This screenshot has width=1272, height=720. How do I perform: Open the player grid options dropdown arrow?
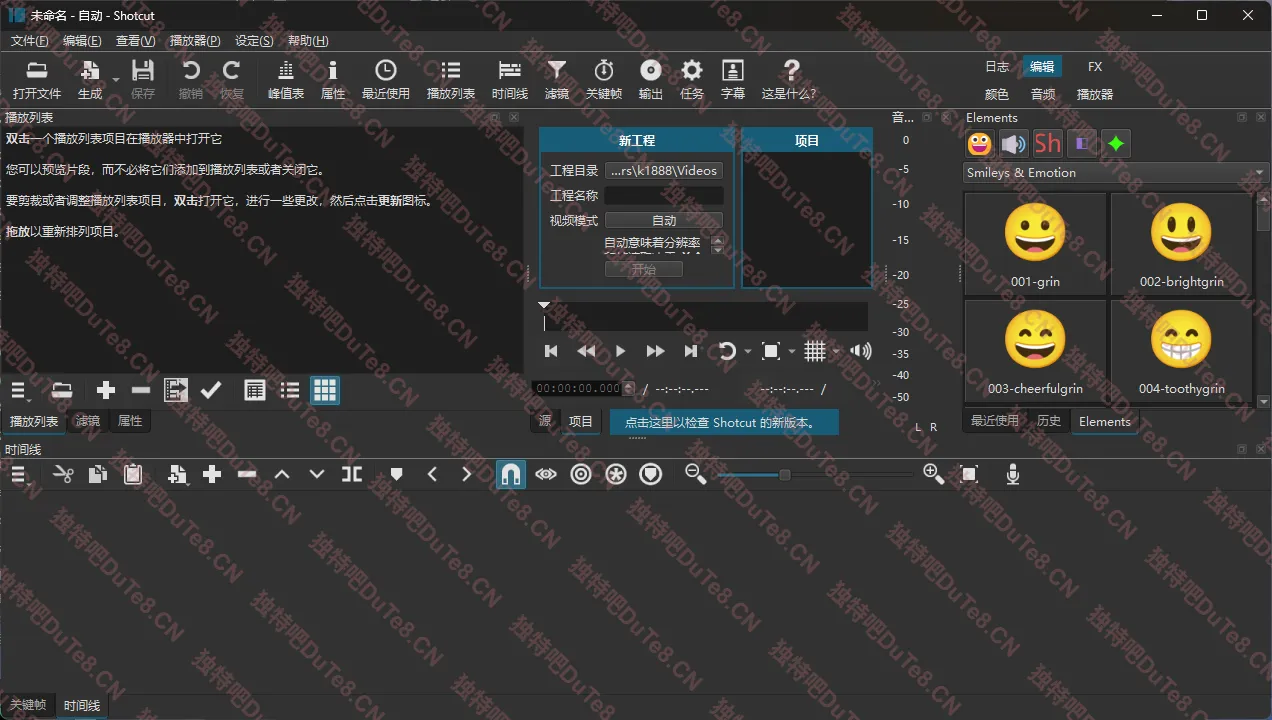(x=836, y=352)
